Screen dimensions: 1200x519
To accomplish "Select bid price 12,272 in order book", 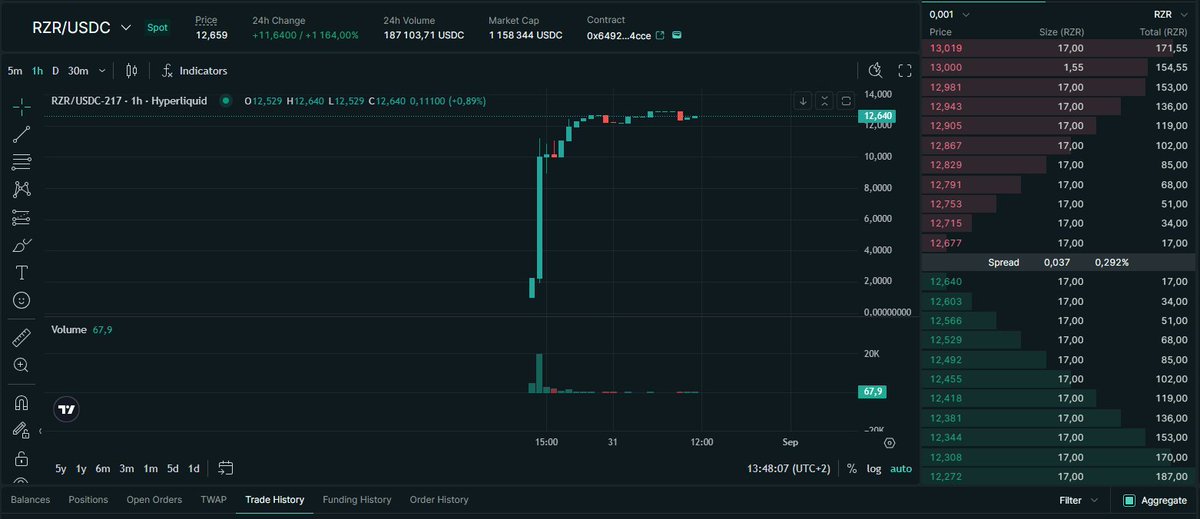I will (x=946, y=476).
